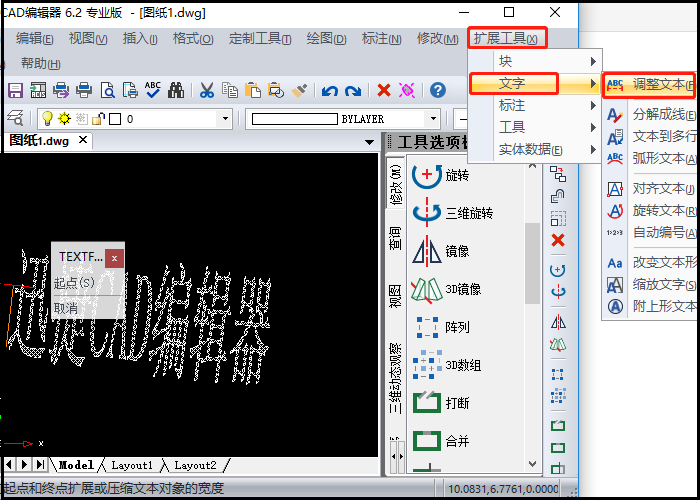Click 起点(S) option in popup
This screenshot has width=700, height=500.
tap(74, 283)
